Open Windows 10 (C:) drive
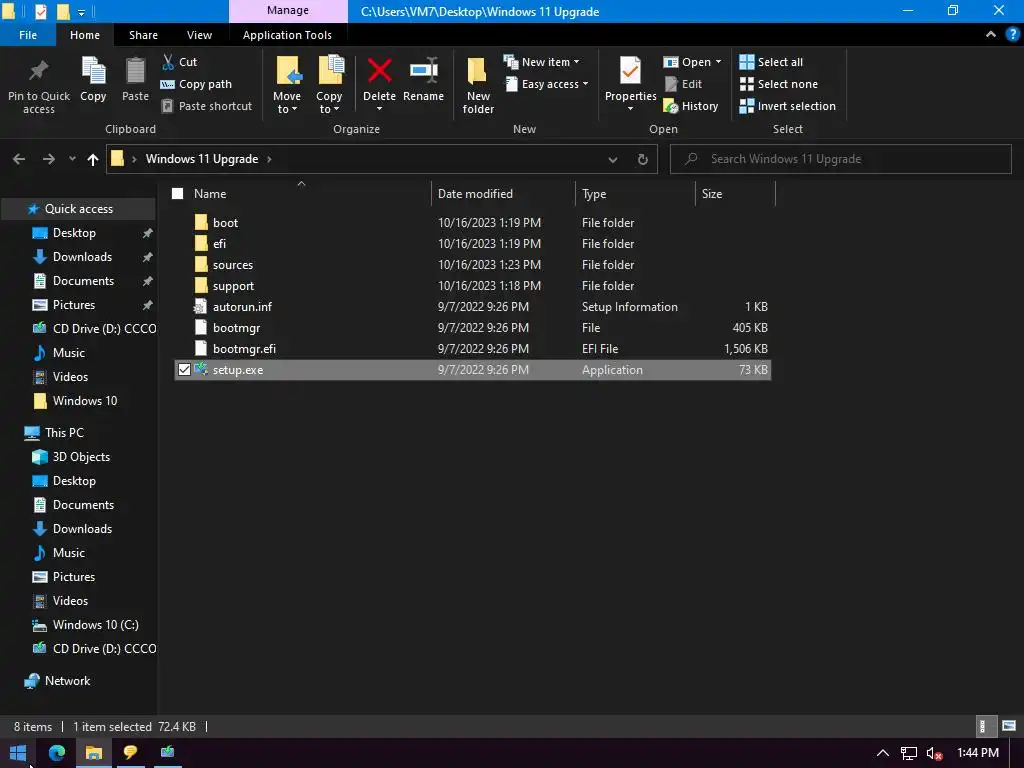 pos(95,624)
